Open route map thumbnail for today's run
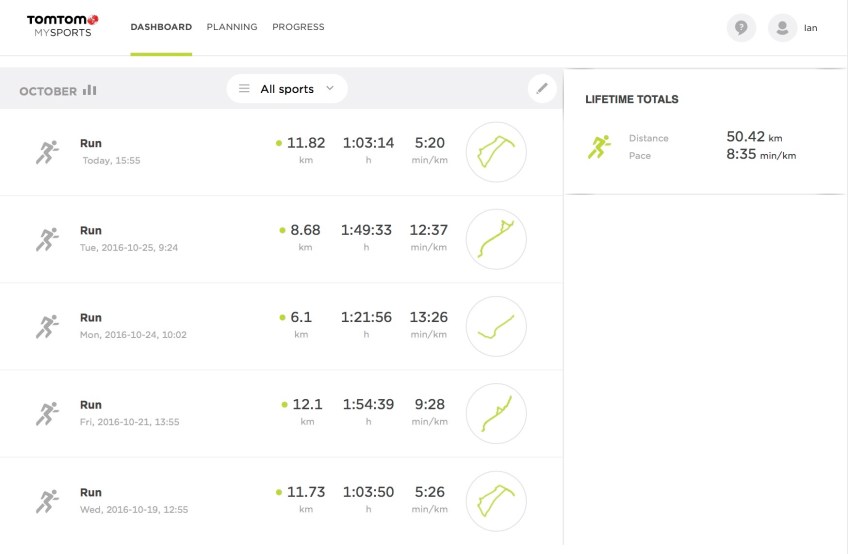848x554 pixels. tap(496, 152)
